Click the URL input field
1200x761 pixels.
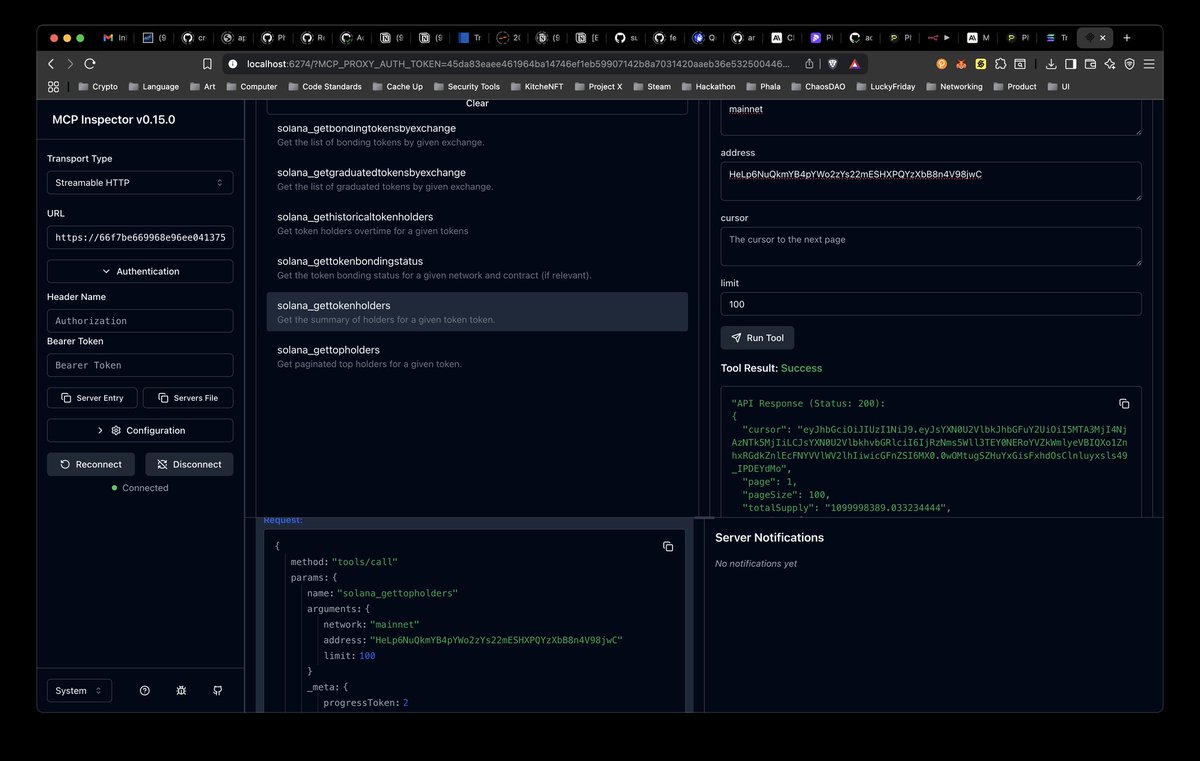point(140,237)
